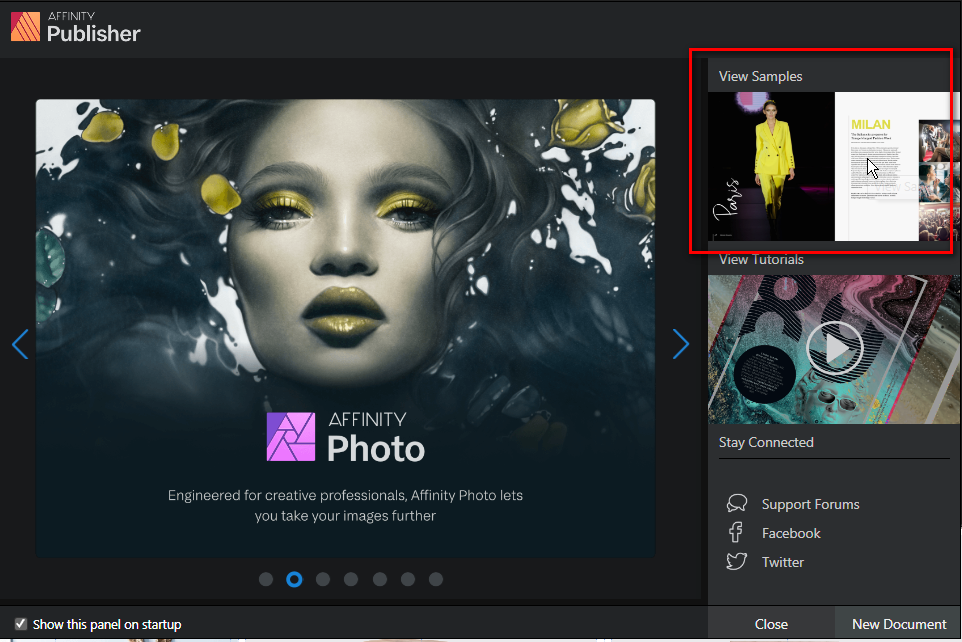Open the Support Forums link
This screenshot has width=962, height=642.
coord(810,505)
